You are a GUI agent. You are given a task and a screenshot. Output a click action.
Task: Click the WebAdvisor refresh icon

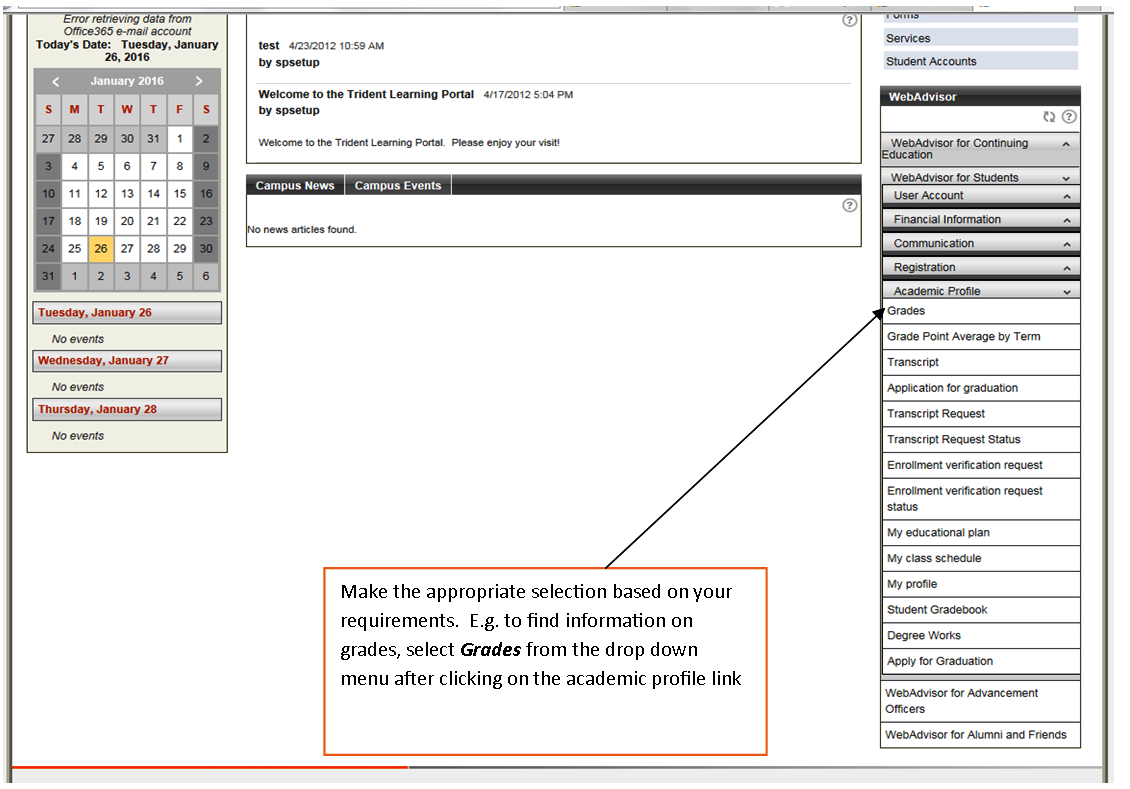[x=1049, y=117]
